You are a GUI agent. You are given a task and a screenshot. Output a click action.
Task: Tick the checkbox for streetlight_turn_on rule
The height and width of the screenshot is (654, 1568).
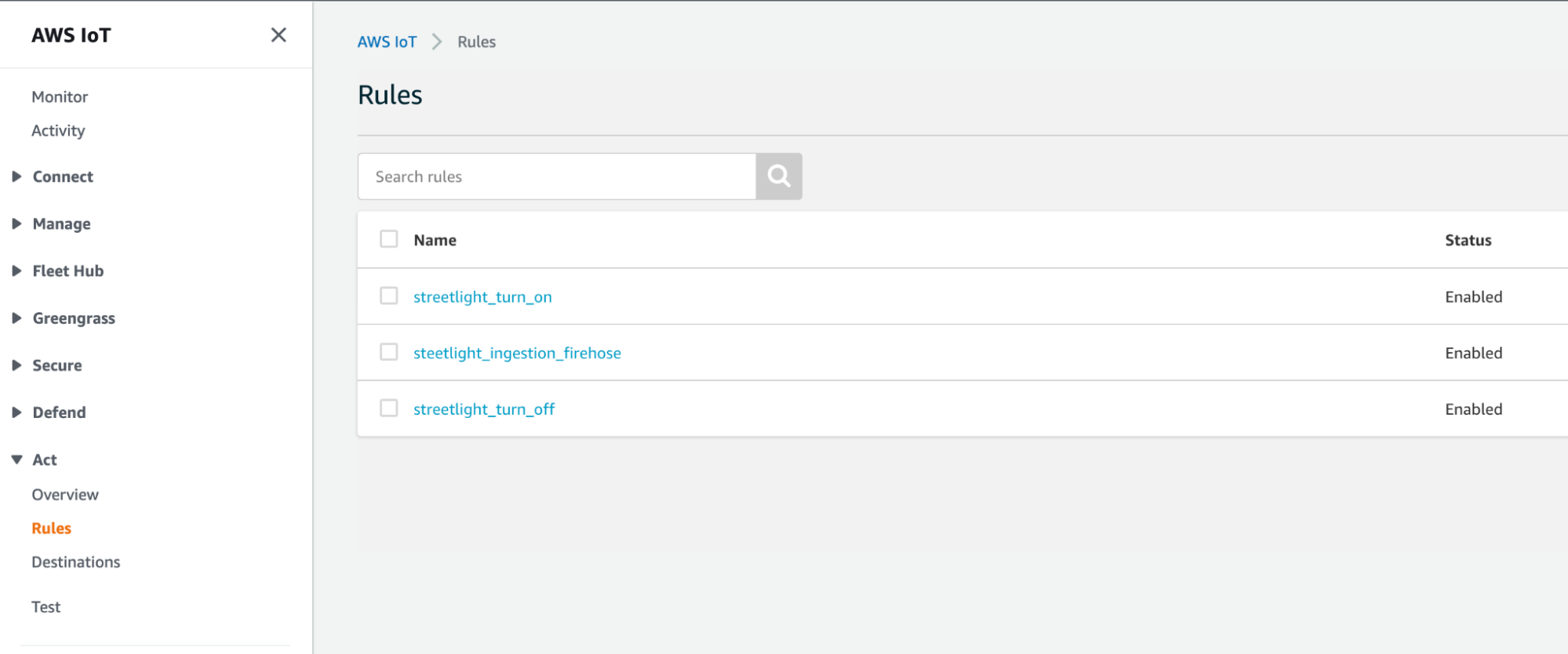(389, 296)
